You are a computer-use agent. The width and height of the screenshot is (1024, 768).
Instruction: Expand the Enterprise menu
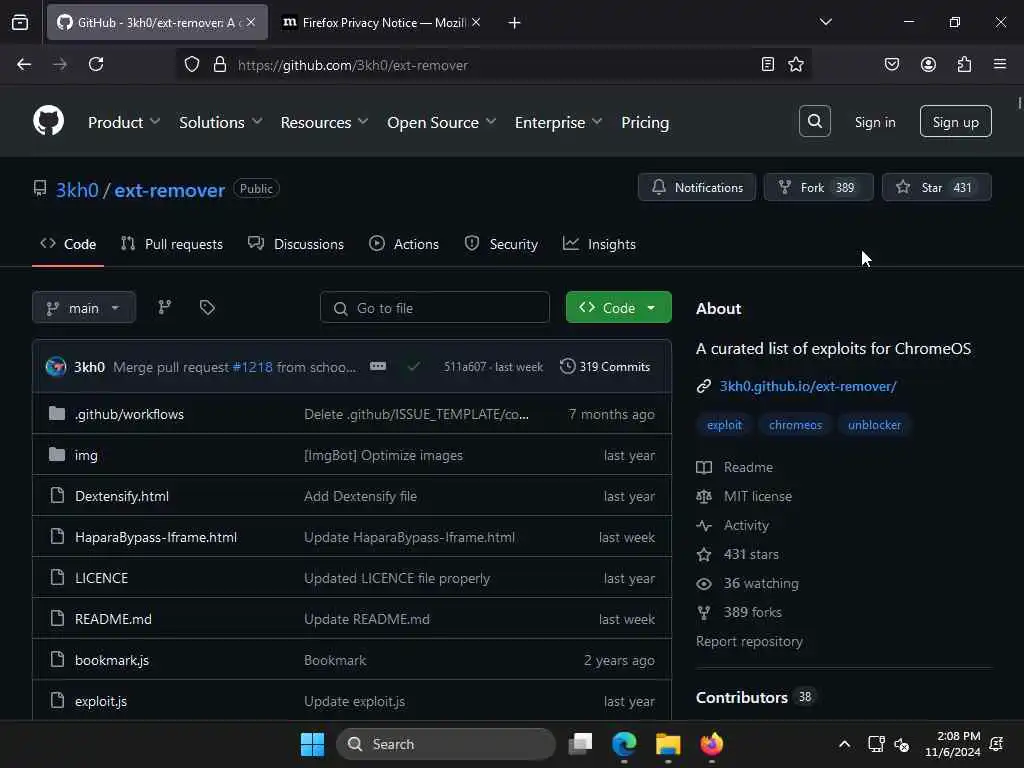pyautogui.click(x=558, y=122)
